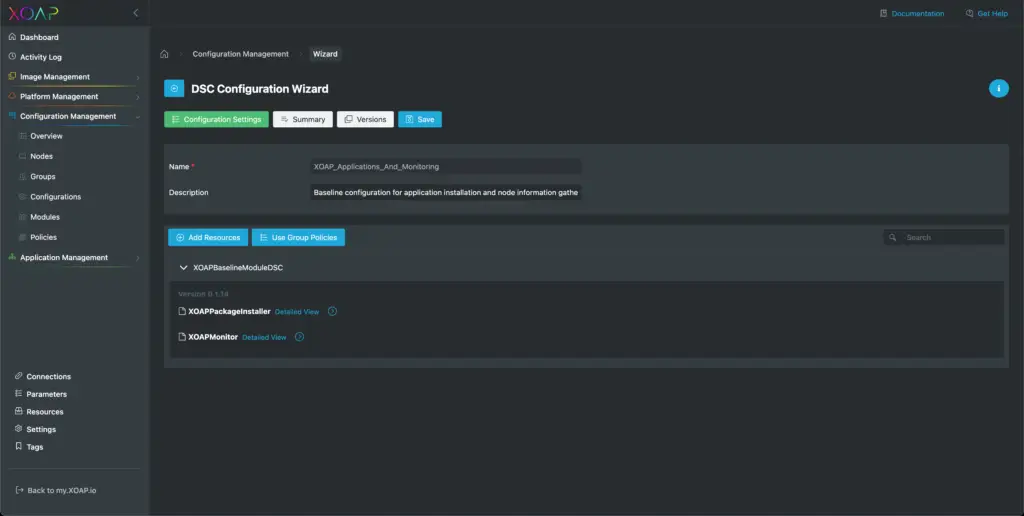1024x516 pixels.
Task: Click the Add Resources button
Action: pos(208,238)
